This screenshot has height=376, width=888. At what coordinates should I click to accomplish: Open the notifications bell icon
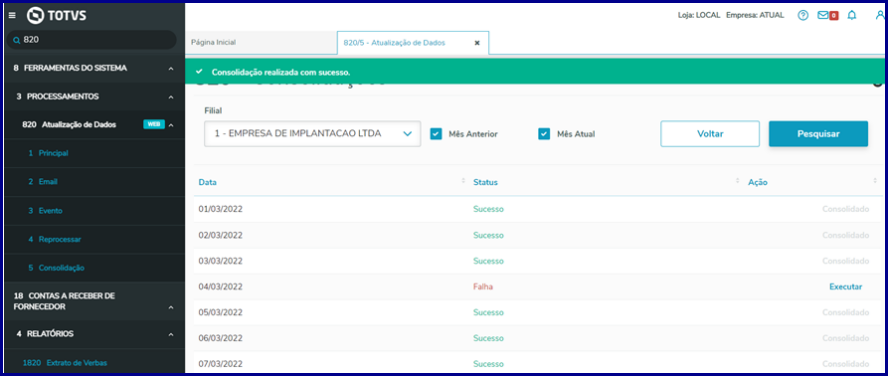851,15
